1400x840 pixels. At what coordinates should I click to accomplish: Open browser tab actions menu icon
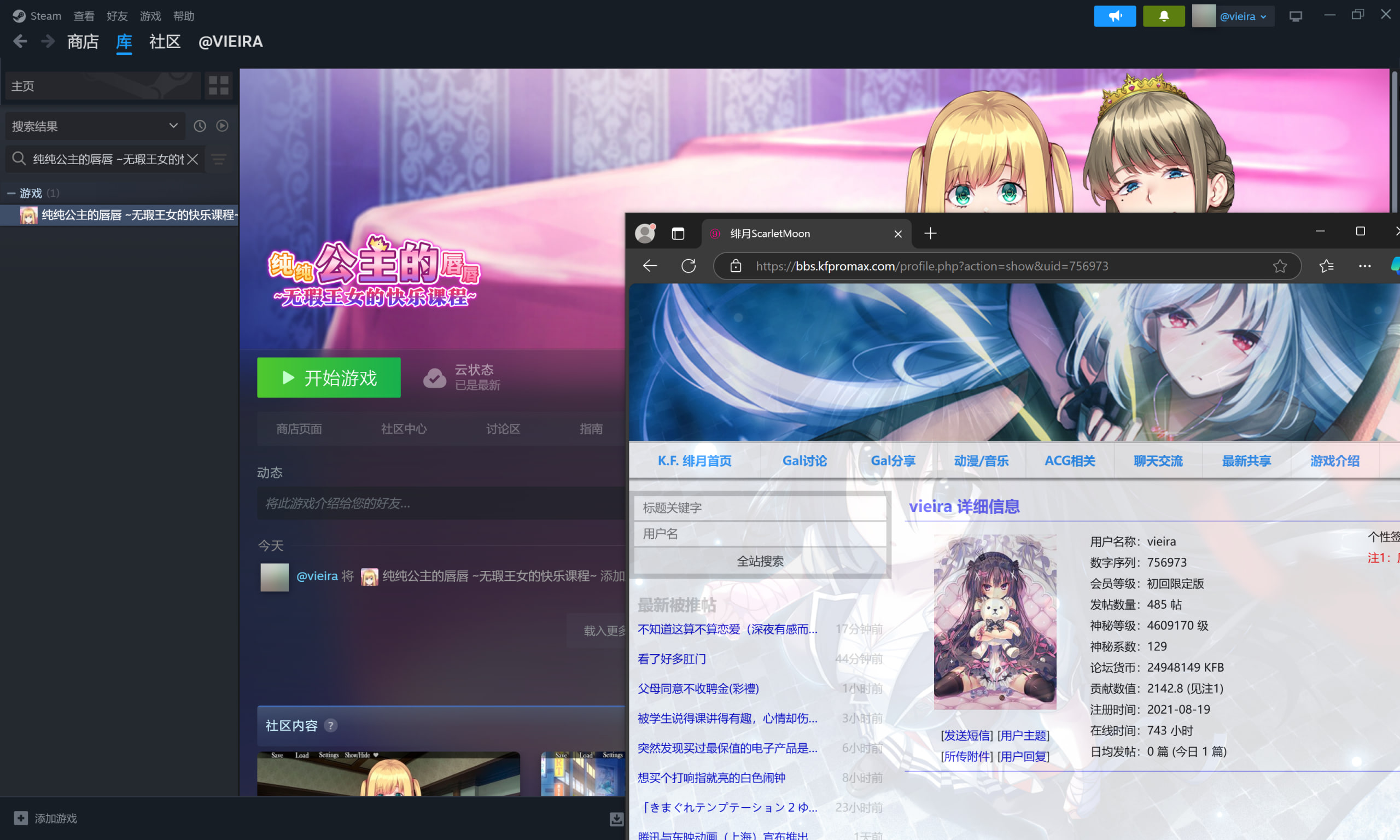[x=678, y=233]
